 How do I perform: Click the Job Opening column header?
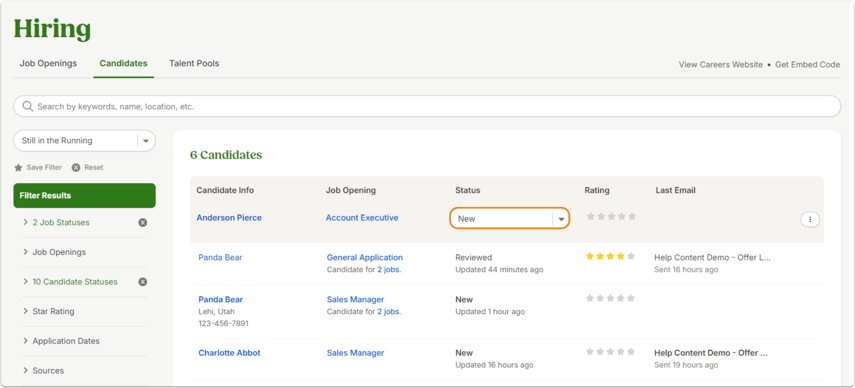click(351, 190)
